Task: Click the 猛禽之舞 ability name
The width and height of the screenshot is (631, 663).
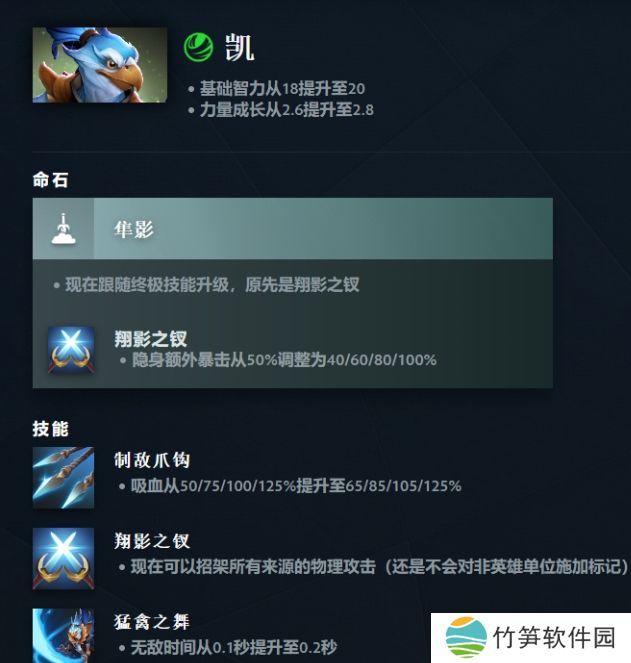Action: (x=152, y=622)
